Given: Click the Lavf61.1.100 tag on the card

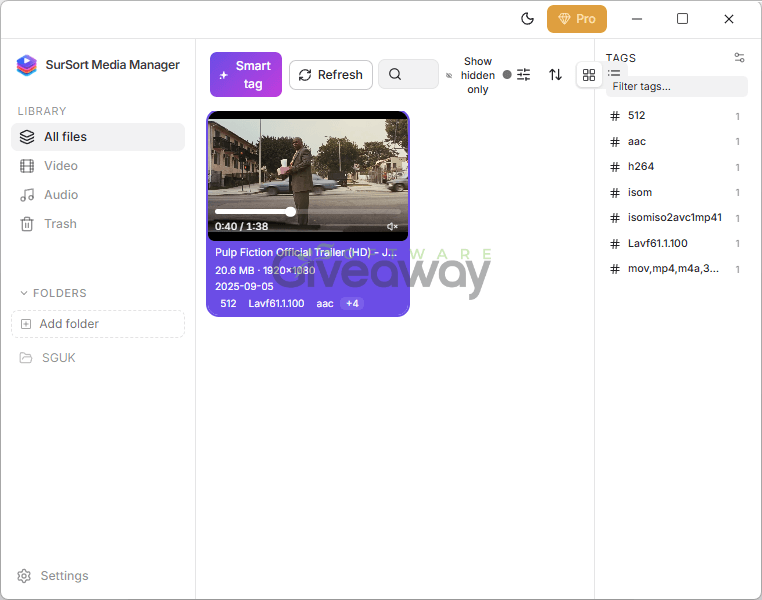Looking at the screenshot, I should coord(277,304).
